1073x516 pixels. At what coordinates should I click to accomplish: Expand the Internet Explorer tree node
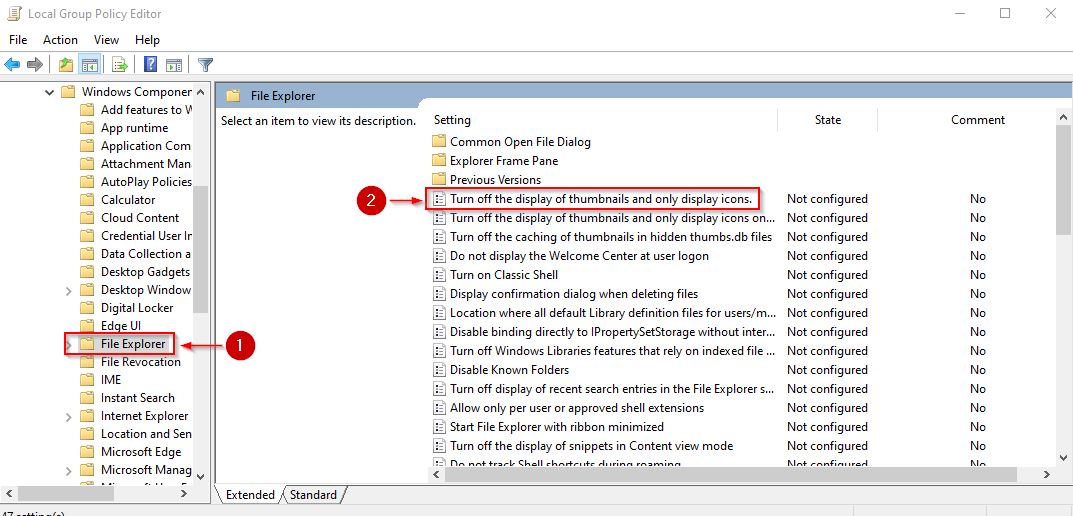(68, 417)
